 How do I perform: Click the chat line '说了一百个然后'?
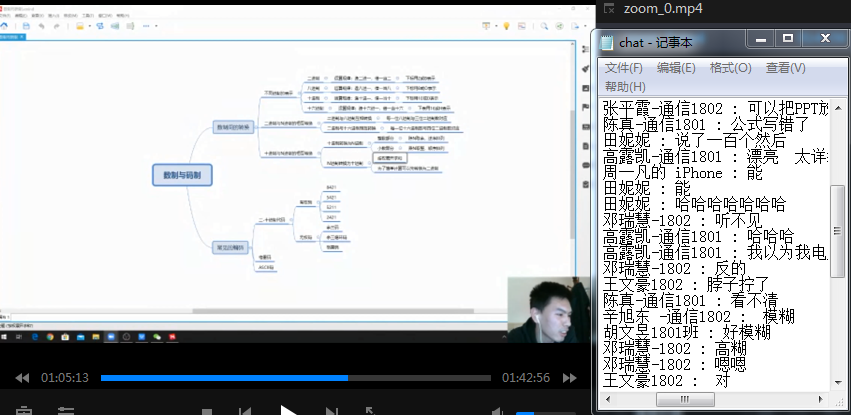(x=730, y=141)
